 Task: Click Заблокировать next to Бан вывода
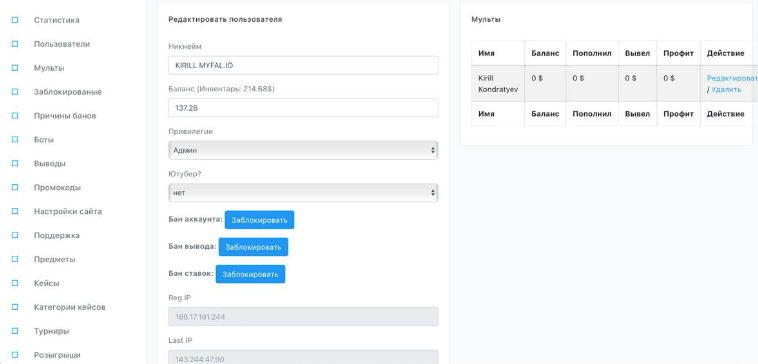point(253,247)
